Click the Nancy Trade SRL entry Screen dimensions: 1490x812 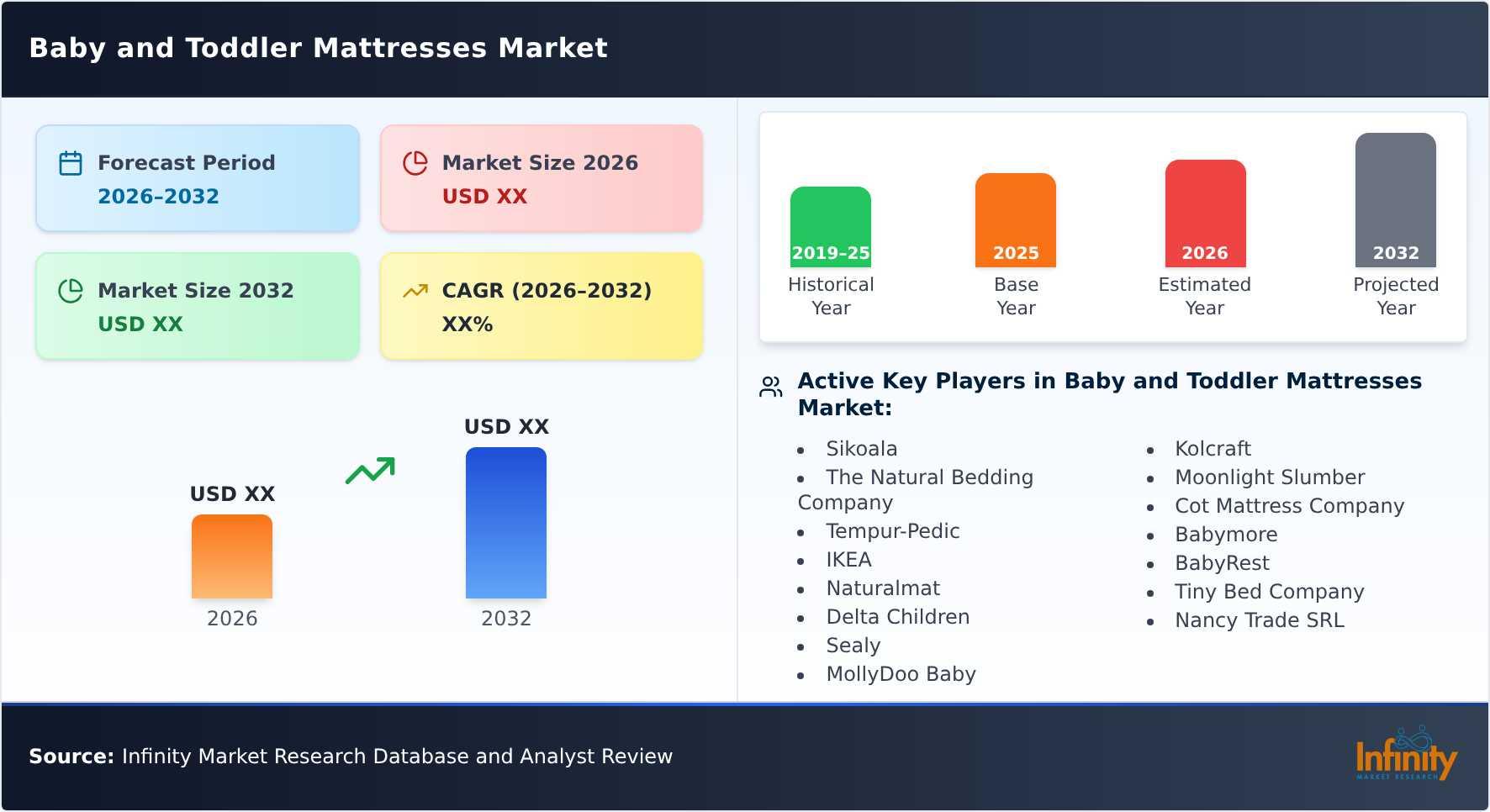1260,620
